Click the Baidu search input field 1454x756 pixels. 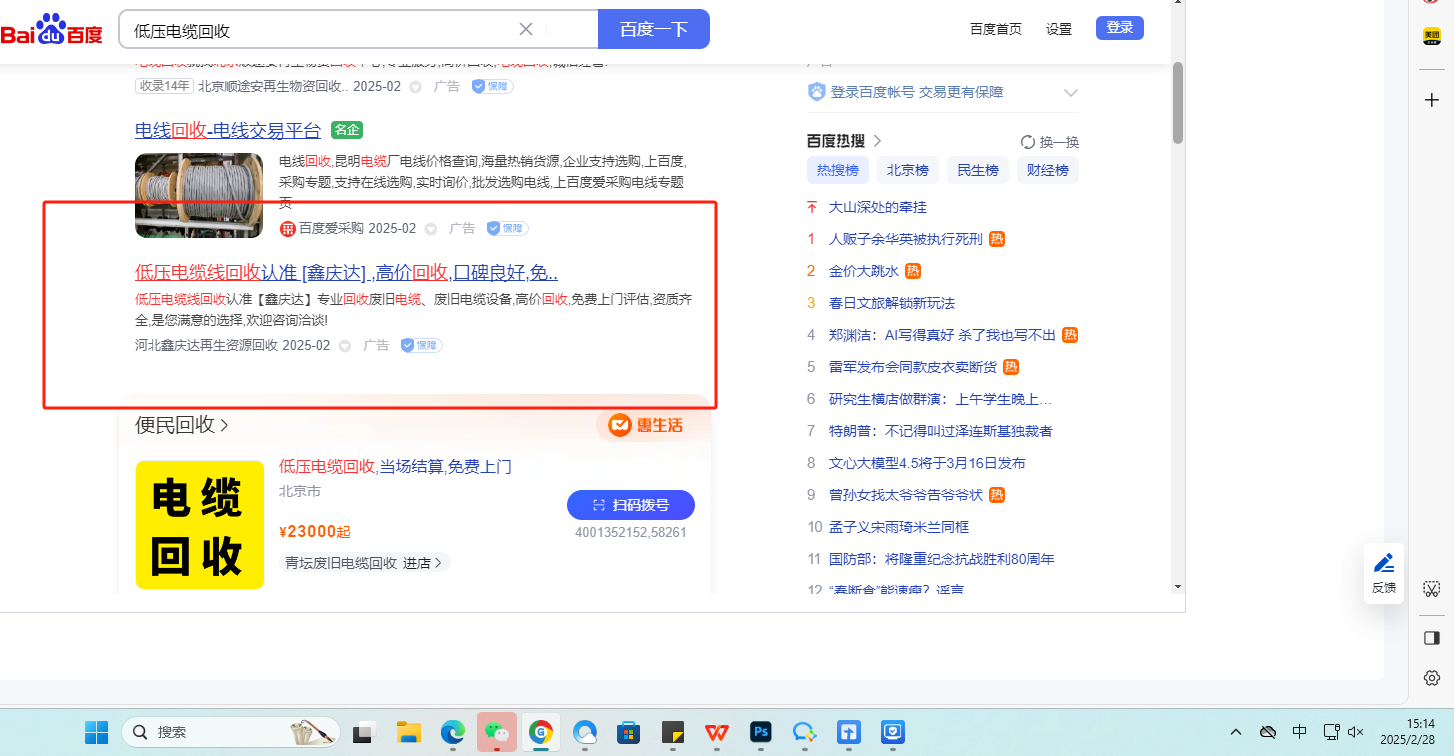(320, 30)
